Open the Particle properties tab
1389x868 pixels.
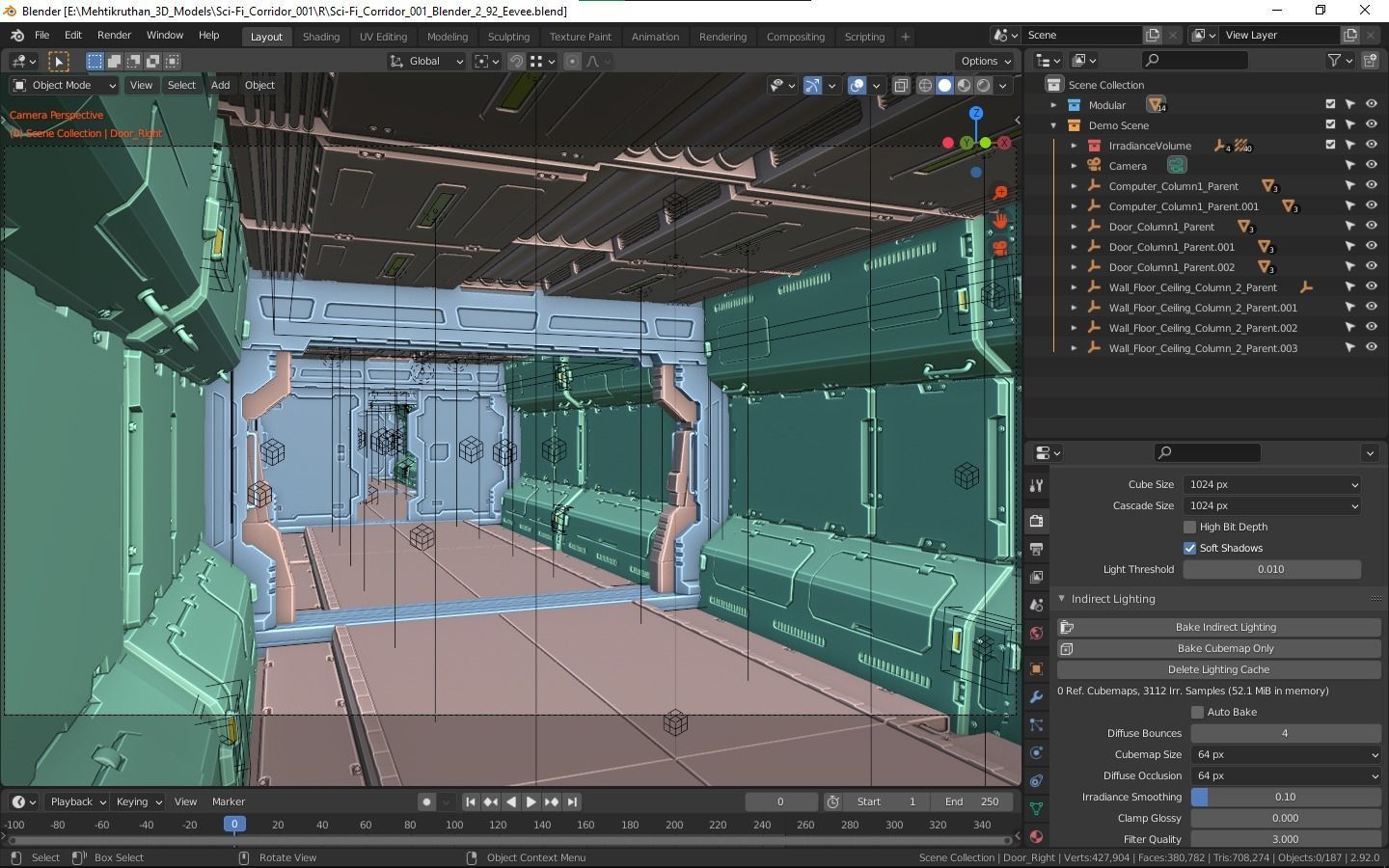[1036, 724]
